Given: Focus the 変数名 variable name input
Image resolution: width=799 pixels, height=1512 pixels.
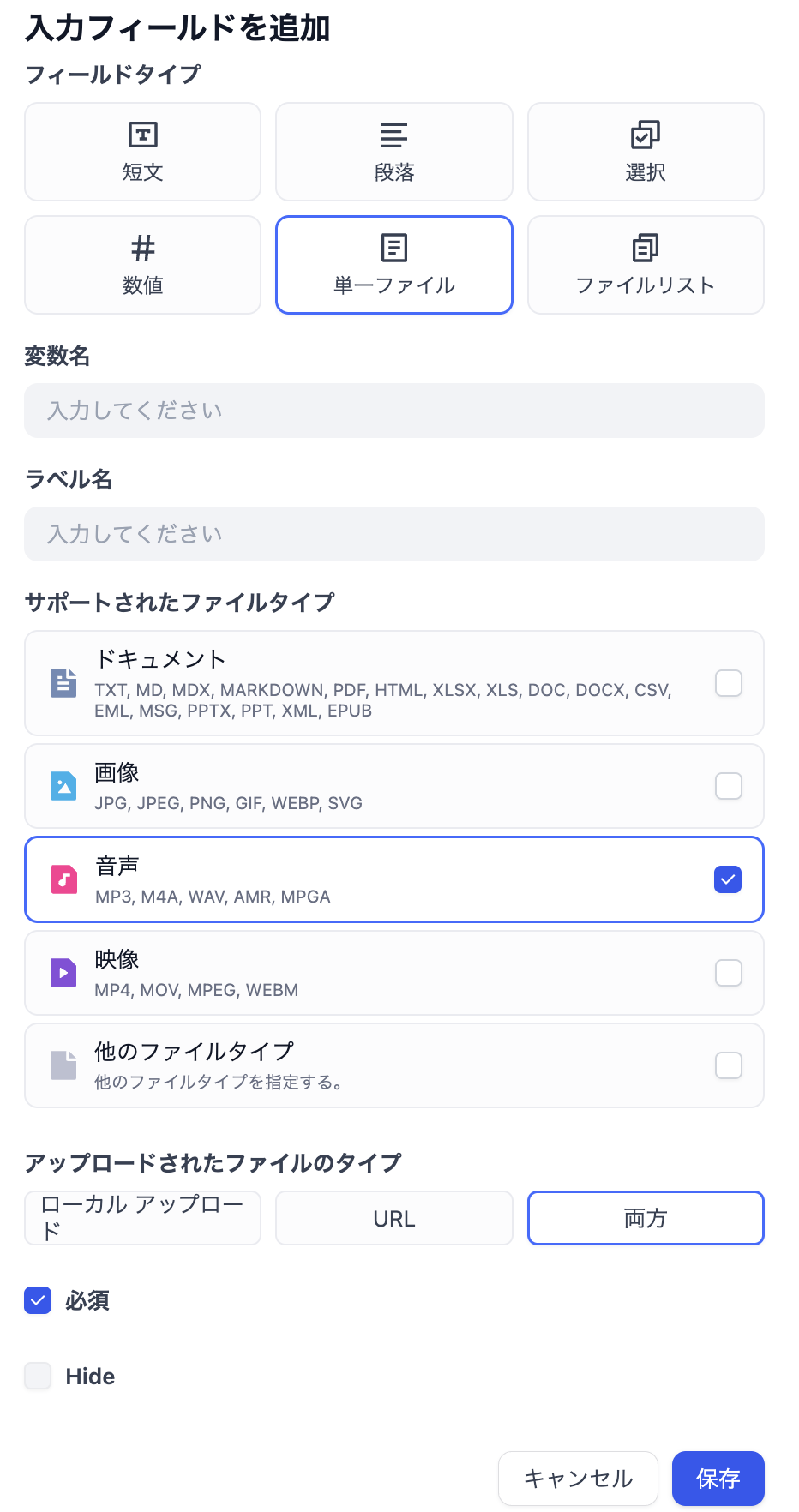Looking at the screenshot, I should click(x=393, y=411).
